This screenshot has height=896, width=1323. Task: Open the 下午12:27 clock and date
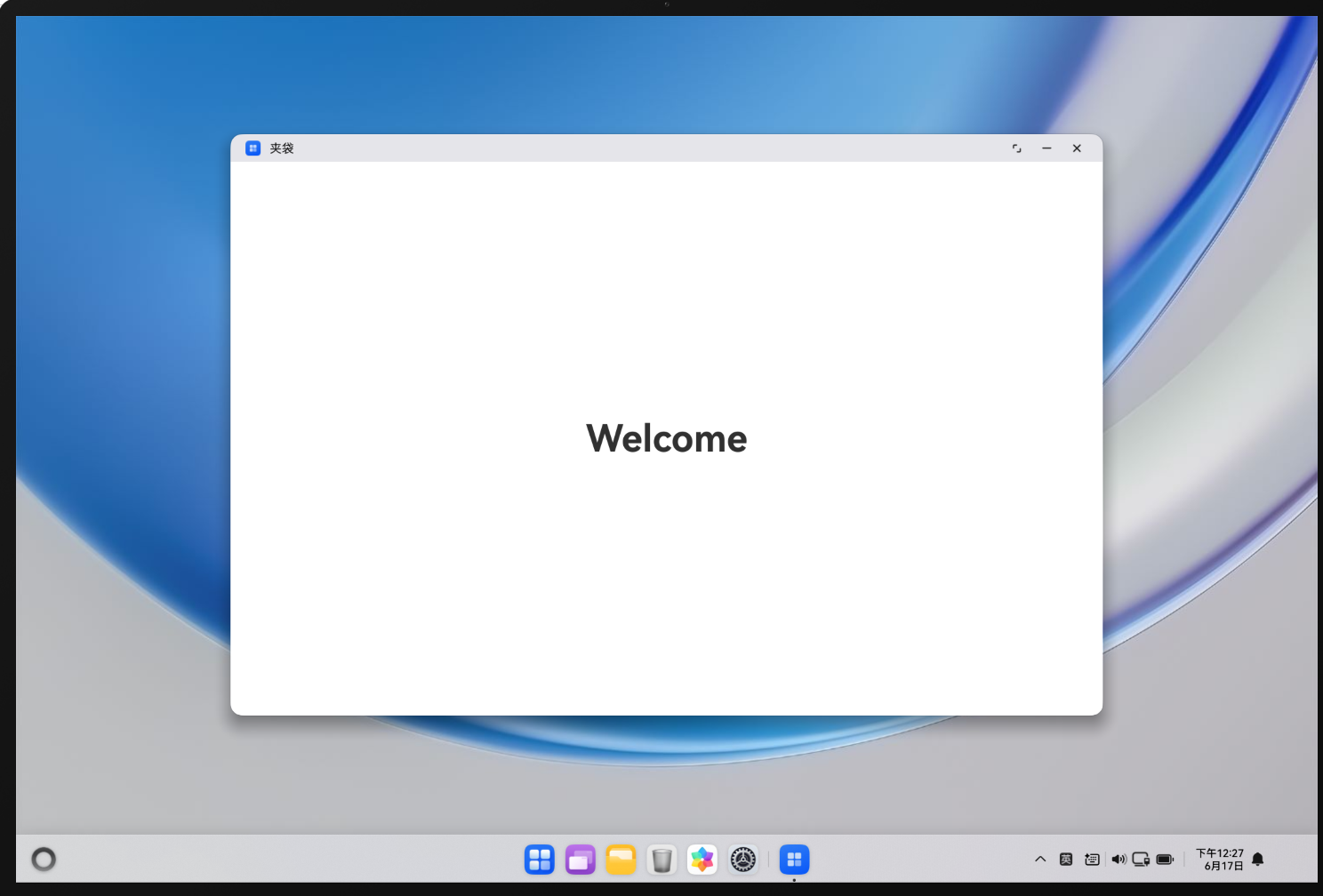click(1220, 860)
